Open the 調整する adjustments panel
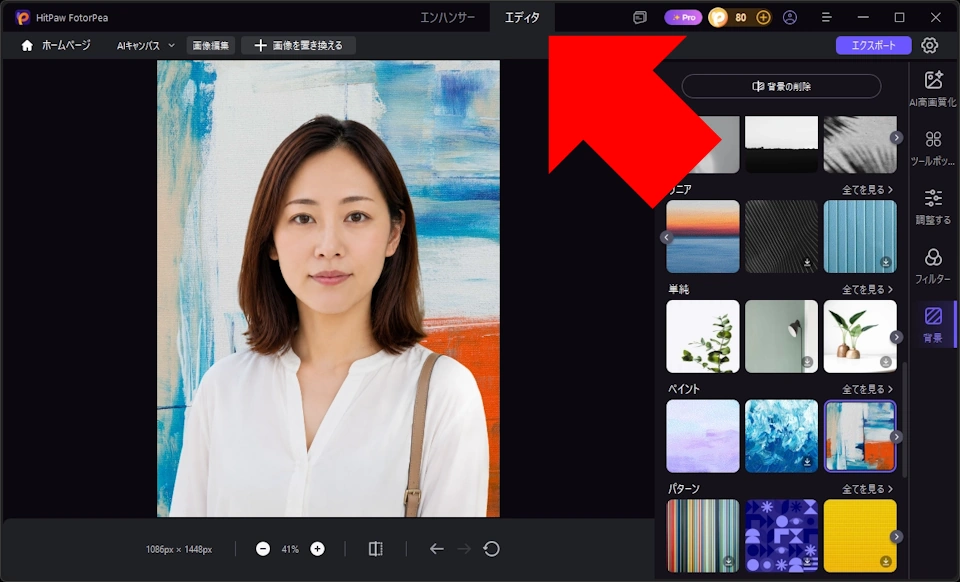The image size is (960, 582). 932,207
